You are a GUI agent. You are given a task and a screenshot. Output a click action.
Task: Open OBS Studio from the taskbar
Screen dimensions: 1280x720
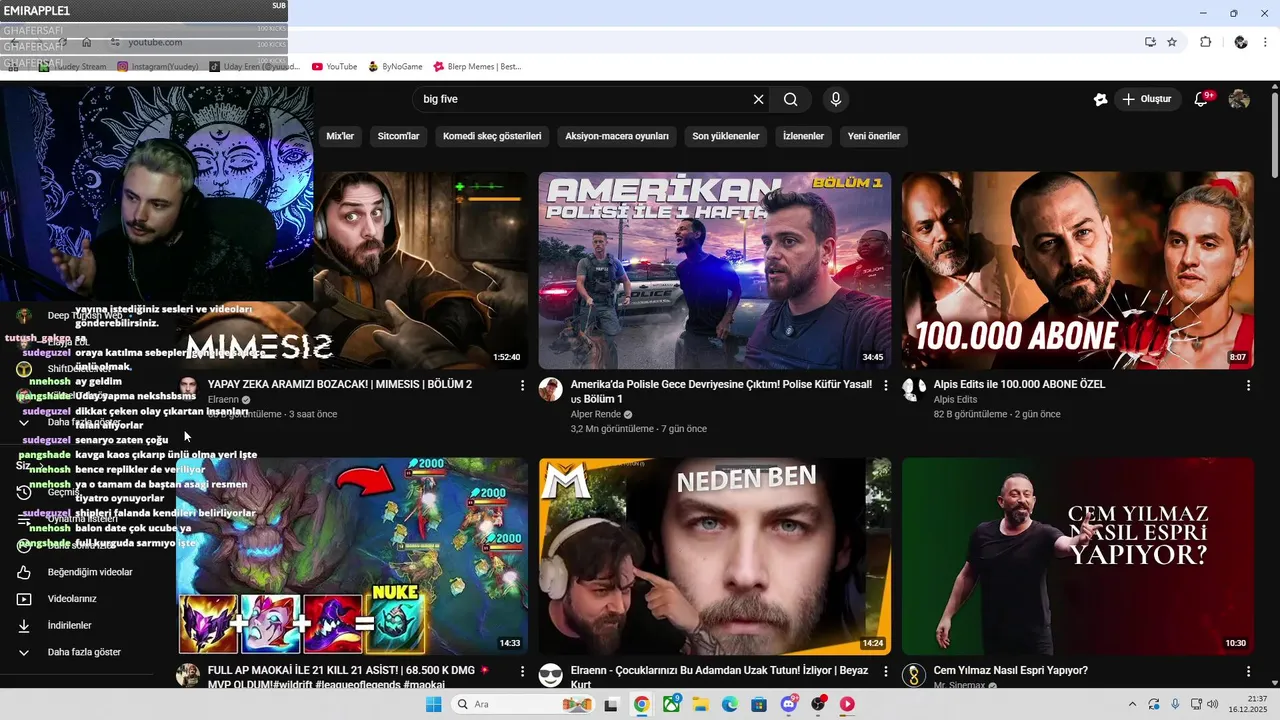click(818, 704)
